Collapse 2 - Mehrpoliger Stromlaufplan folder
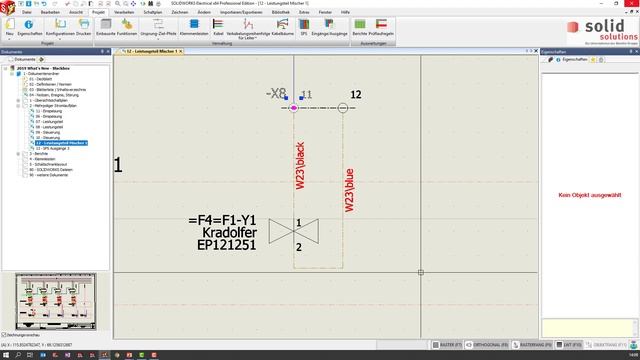 pyautogui.click(x=18, y=105)
